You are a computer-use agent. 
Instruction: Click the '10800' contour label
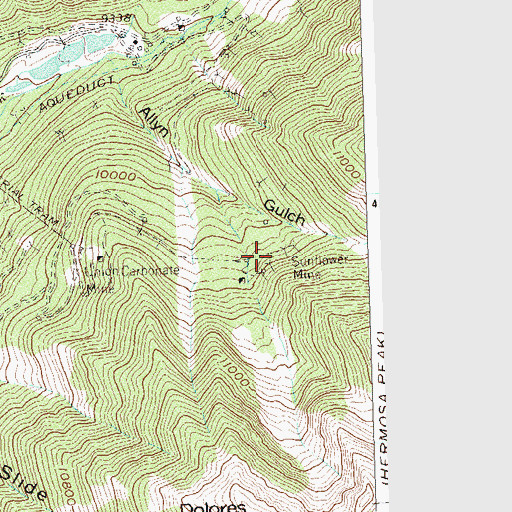tap(67, 486)
